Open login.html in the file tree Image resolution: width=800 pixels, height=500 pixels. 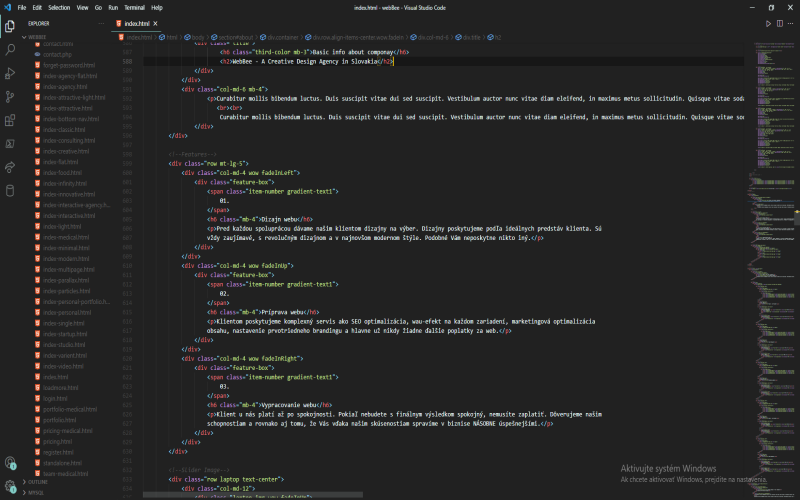55,398
